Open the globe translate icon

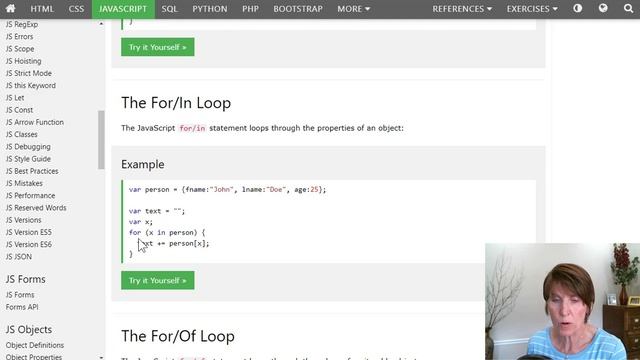(x=603, y=9)
